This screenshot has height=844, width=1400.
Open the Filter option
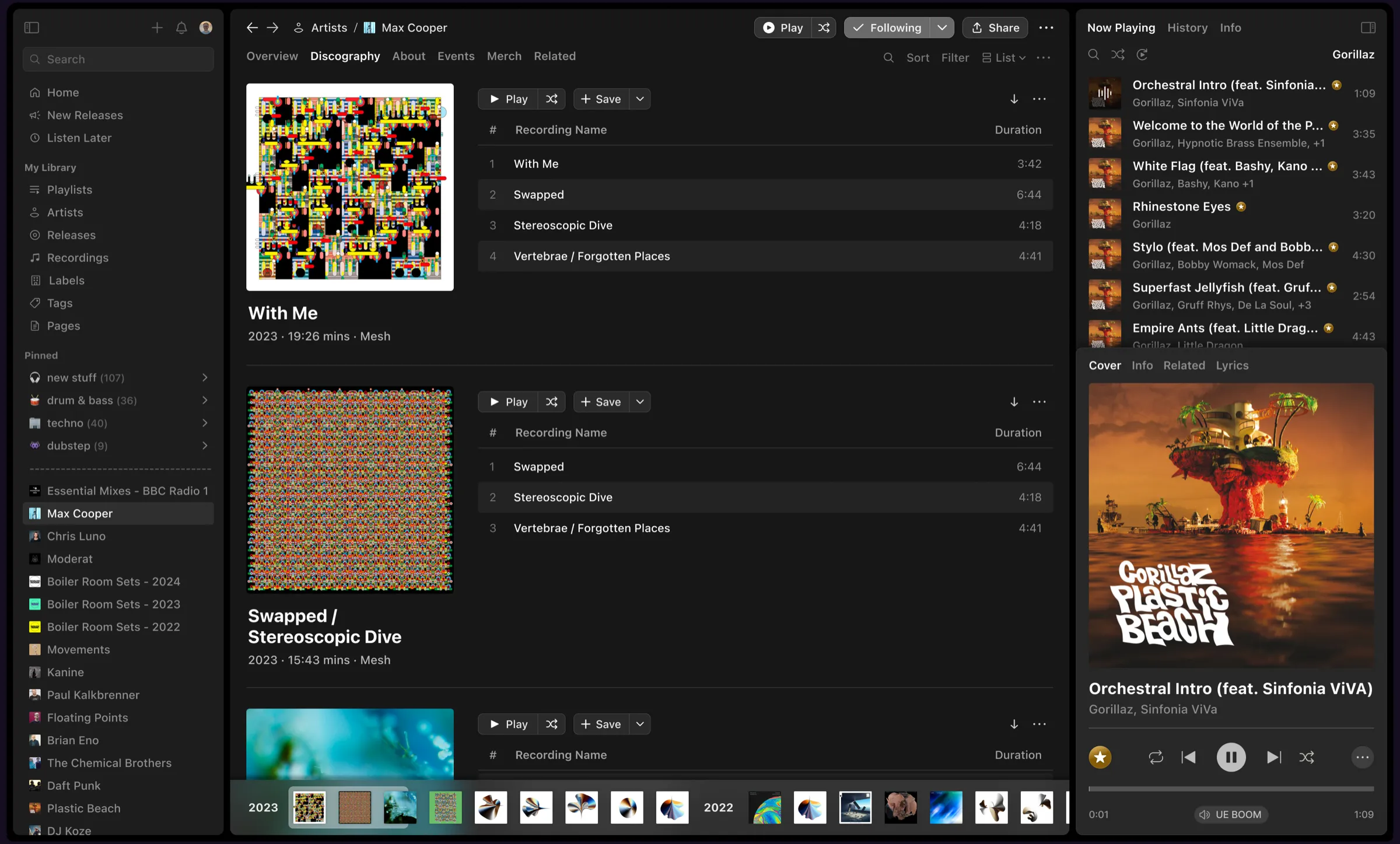click(x=954, y=58)
